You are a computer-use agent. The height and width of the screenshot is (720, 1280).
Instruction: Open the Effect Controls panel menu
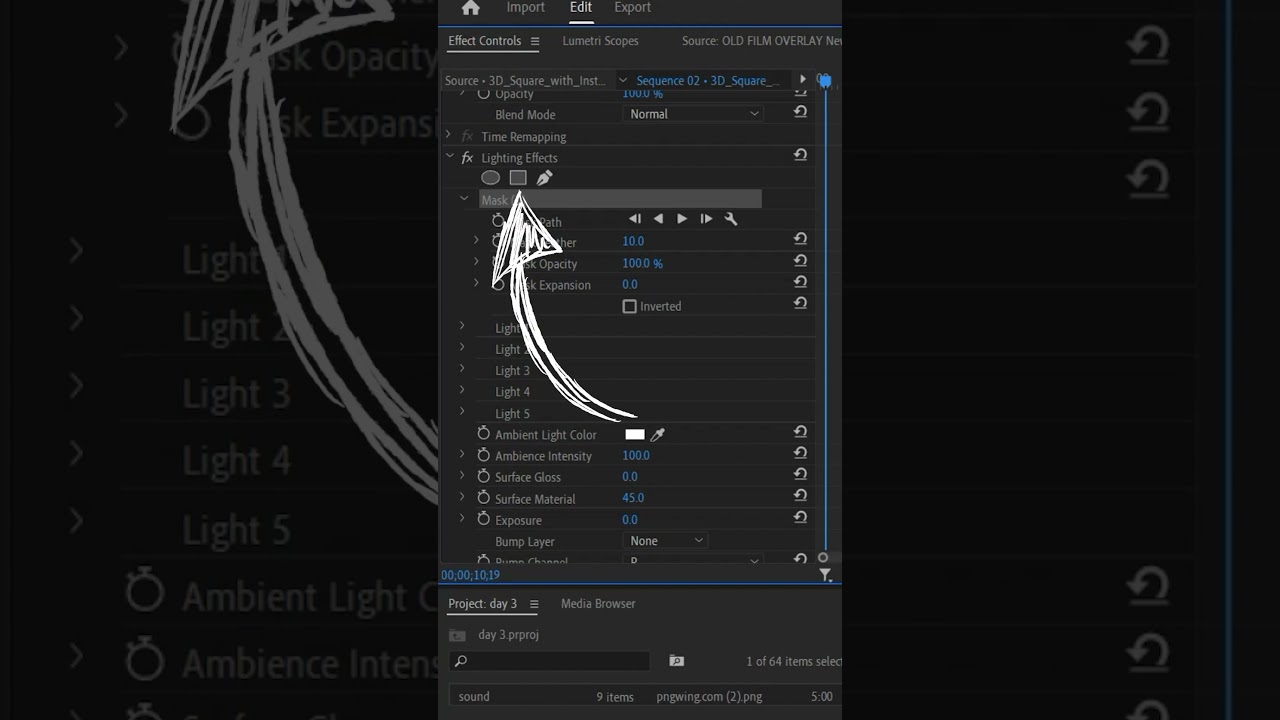coord(535,41)
